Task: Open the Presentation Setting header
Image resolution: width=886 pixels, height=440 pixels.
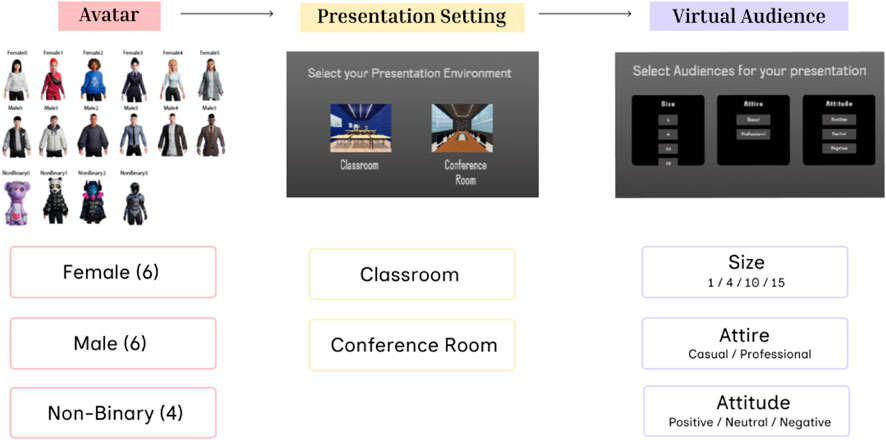Action: pos(411,16)
